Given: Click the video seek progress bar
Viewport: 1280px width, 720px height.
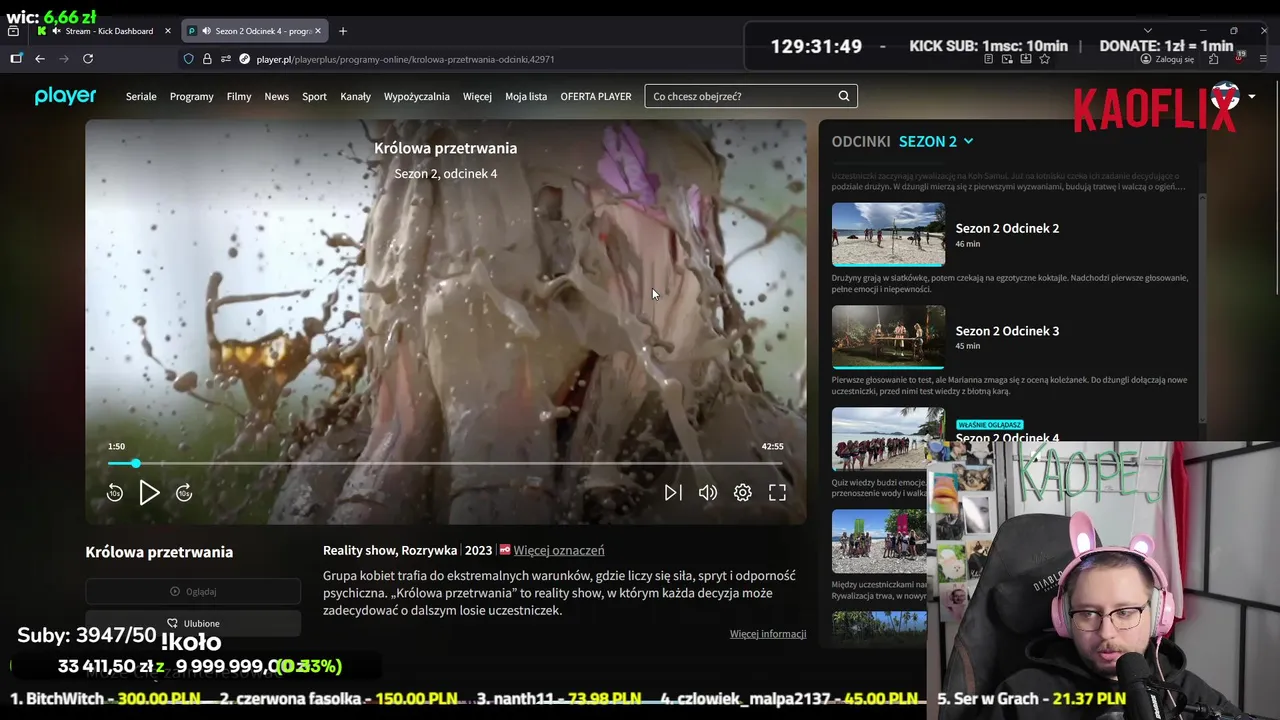Looking at the screenshot, I should coord(445,463).
